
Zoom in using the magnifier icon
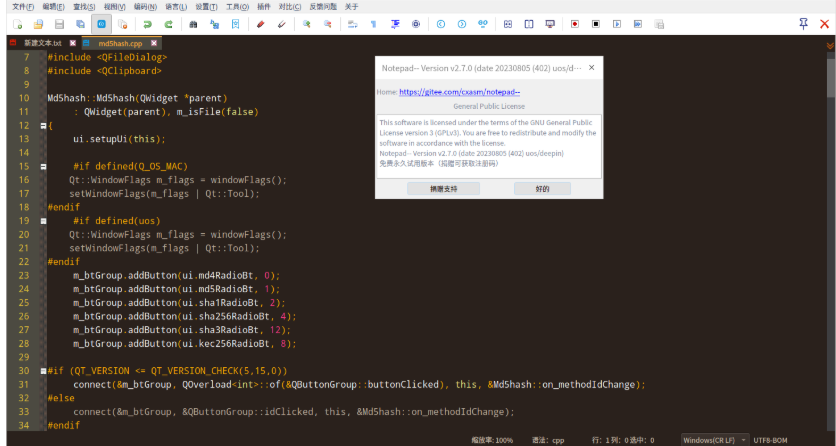(x=307, y=24)
